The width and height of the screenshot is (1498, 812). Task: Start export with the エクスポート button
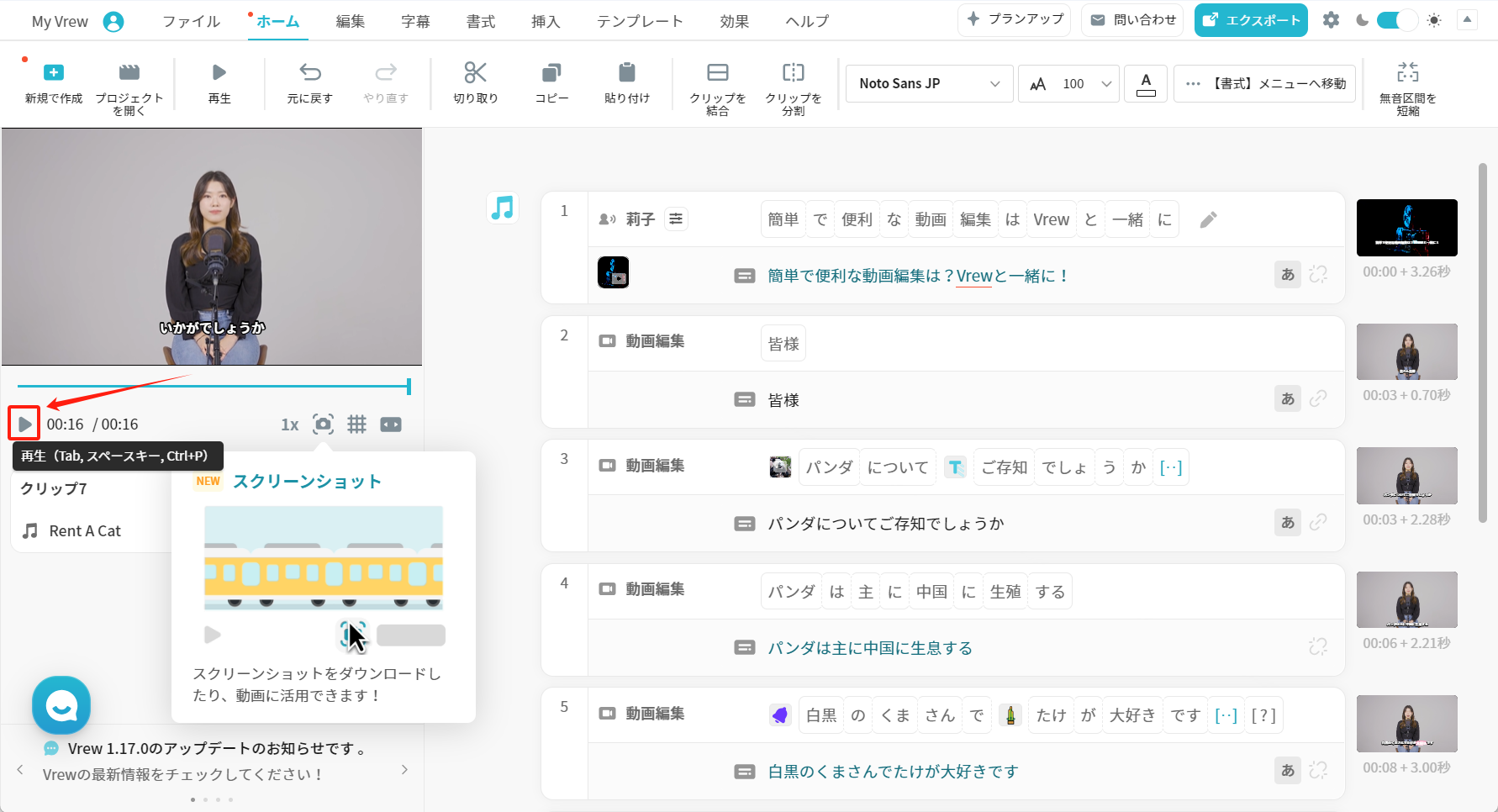[1251, 19]
